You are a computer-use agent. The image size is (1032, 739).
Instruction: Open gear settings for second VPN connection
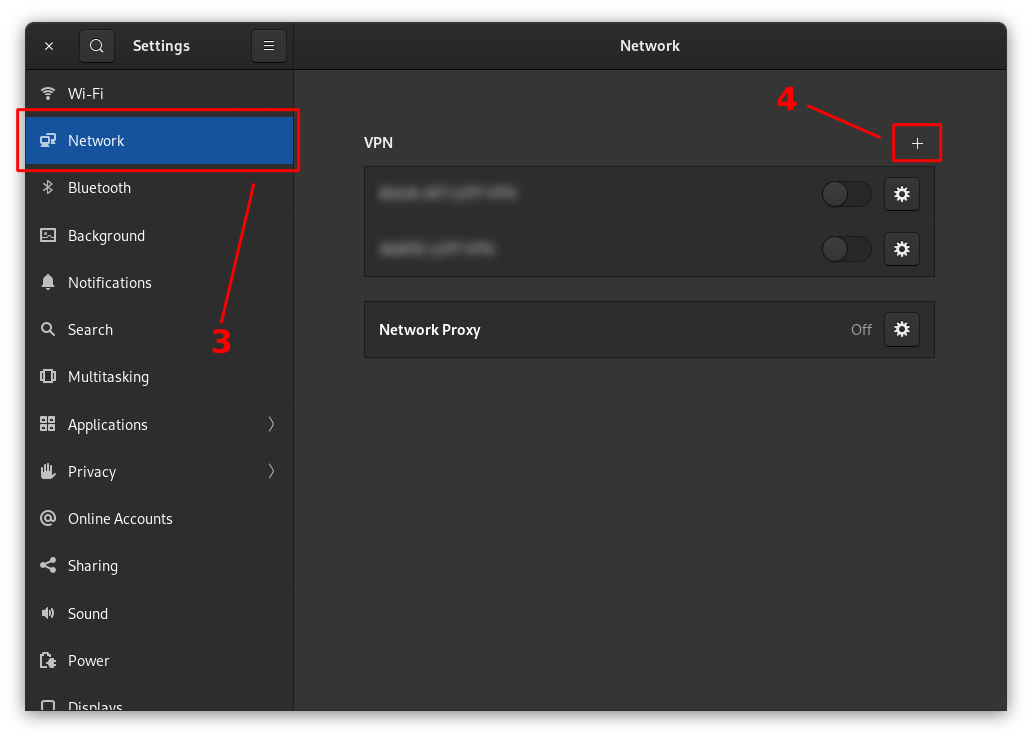(x=901, y=248)
